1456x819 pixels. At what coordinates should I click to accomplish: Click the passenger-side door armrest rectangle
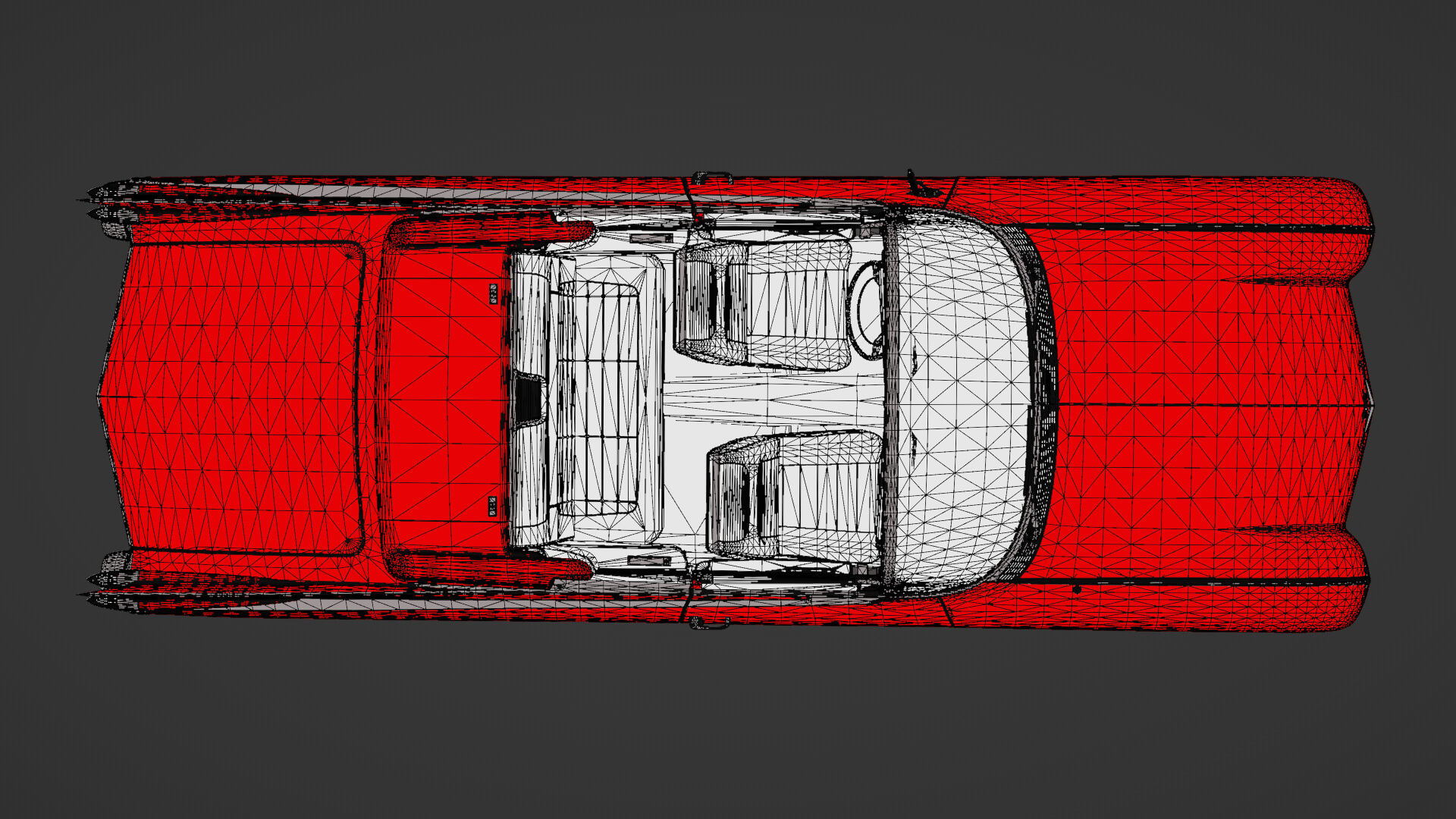click(649, 560)
